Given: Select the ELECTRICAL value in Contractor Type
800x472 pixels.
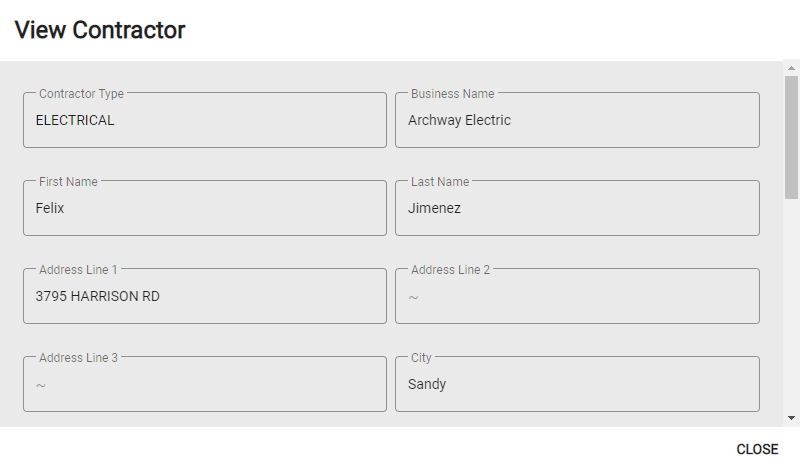Looking at the screenshot, I should (75, 120).
